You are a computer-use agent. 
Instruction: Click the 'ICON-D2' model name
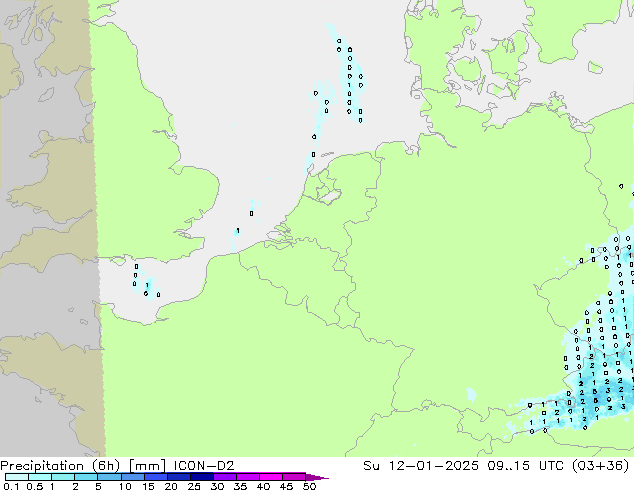pos(204,465)
